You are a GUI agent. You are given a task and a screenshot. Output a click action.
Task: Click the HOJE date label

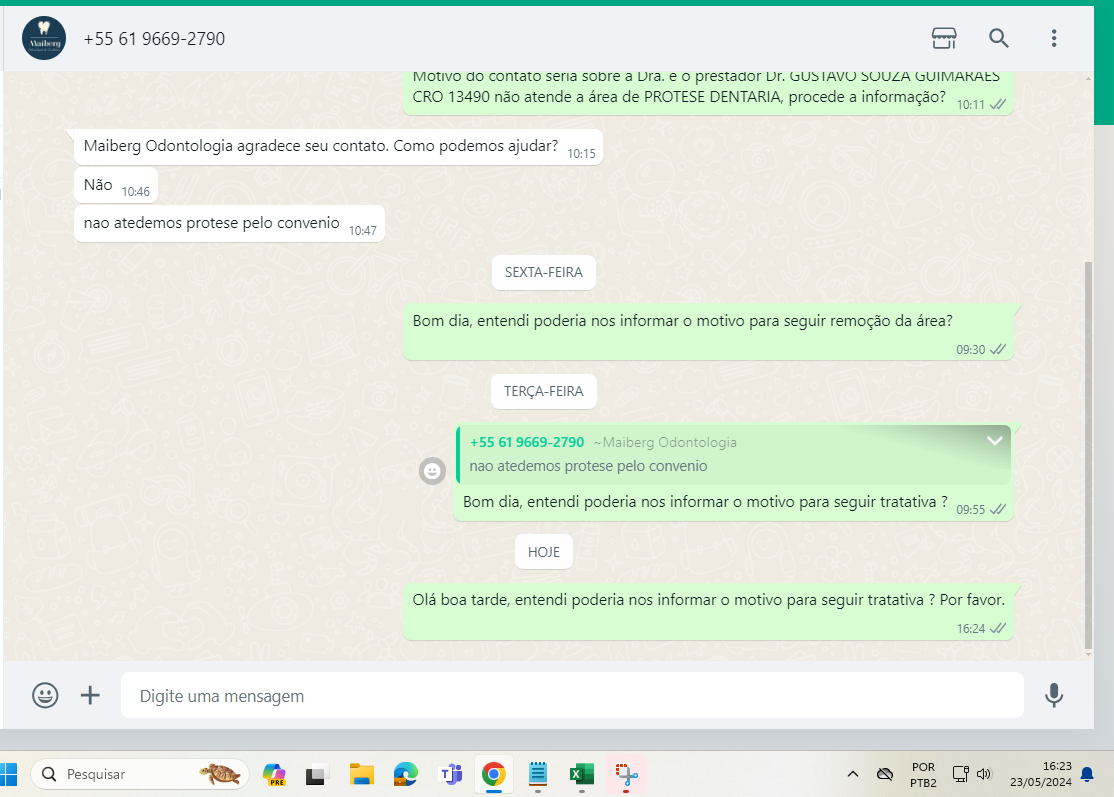click(x=544, y=552)
